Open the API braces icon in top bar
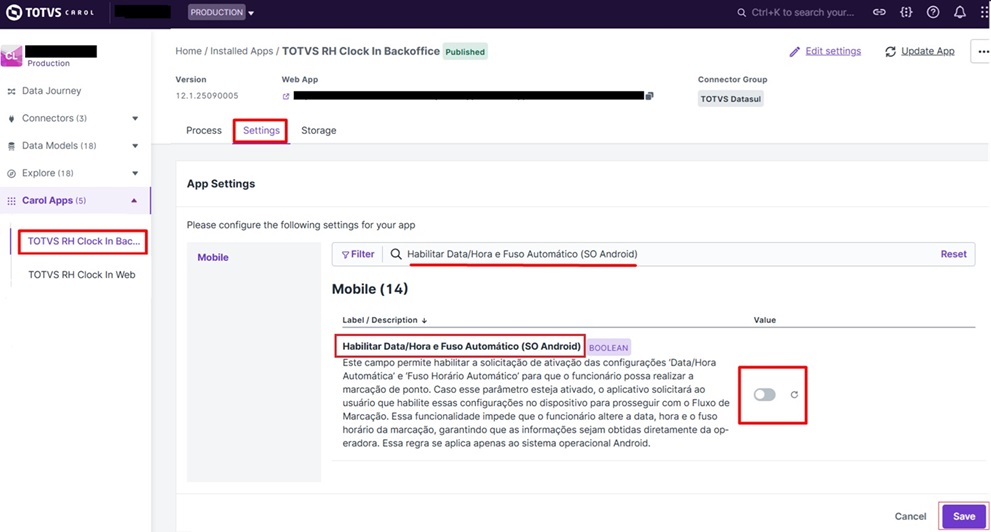Viewport: 991px width, 532px height. [906, 12]
